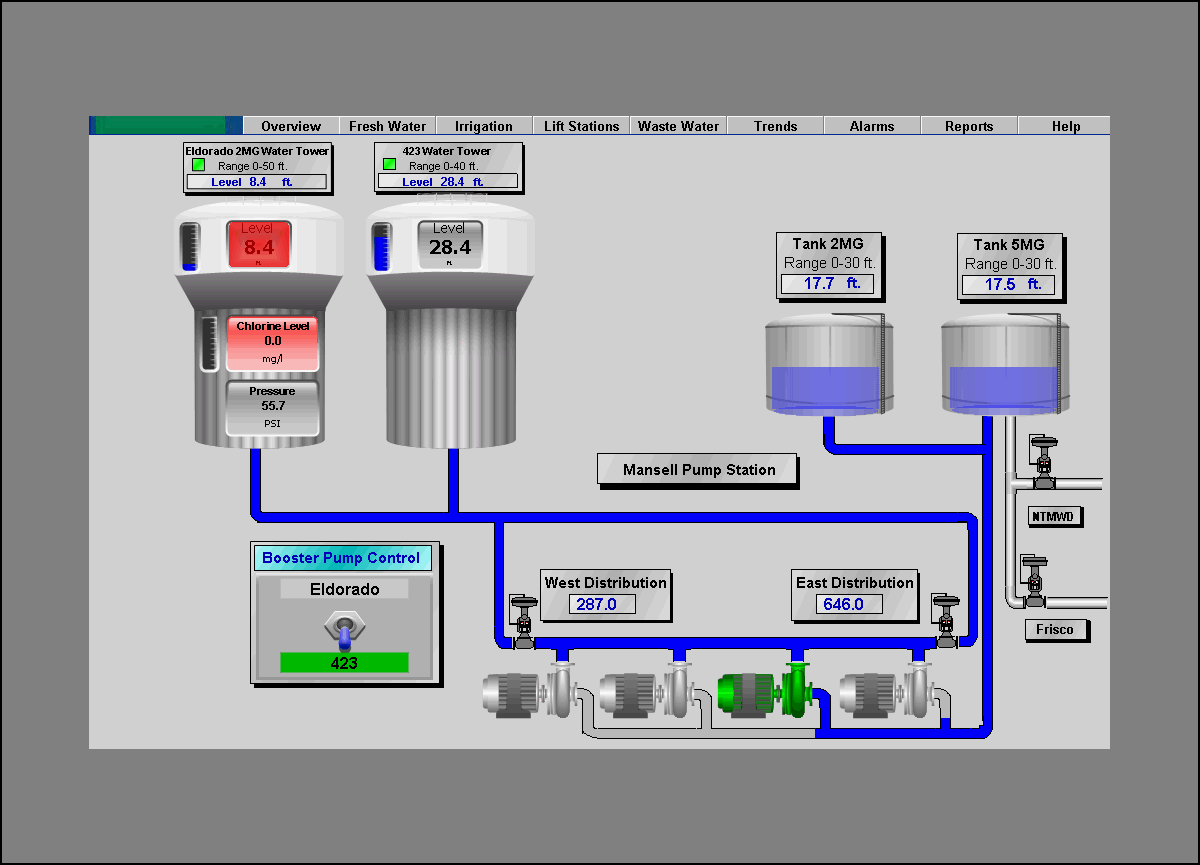Select the Tank 5MG storage tank graphic
This screenshot has width=1200, height=865.
pos(1003,365)
